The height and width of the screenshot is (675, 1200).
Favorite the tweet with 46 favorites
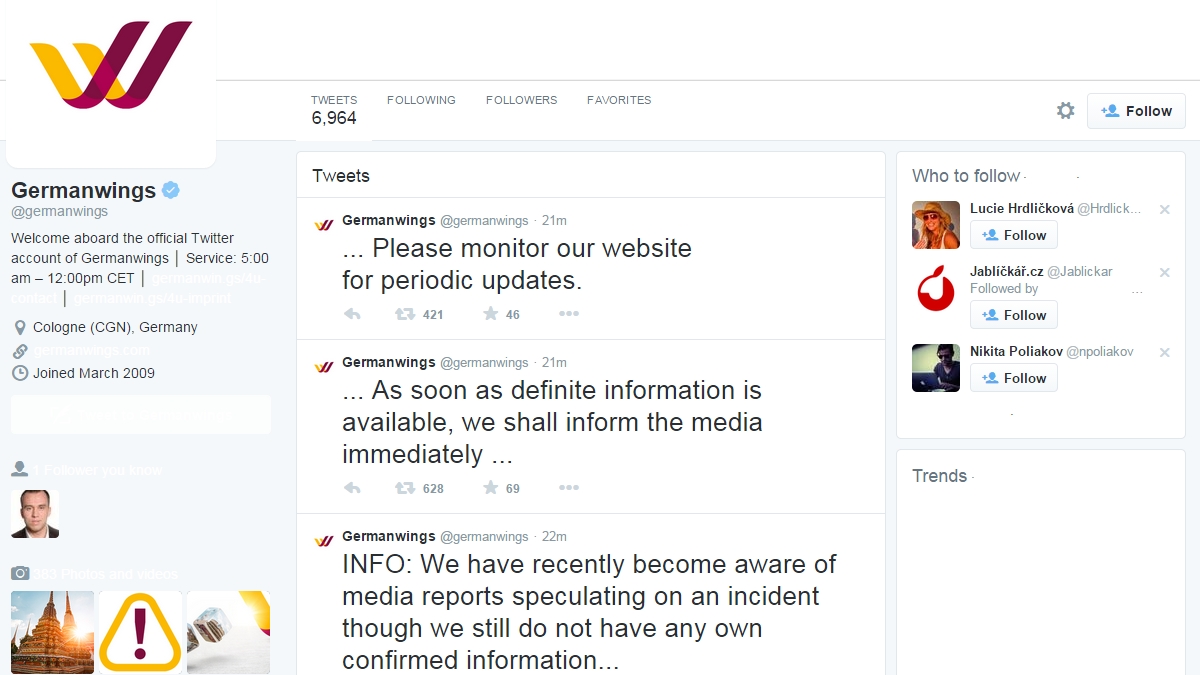[490, 314]
